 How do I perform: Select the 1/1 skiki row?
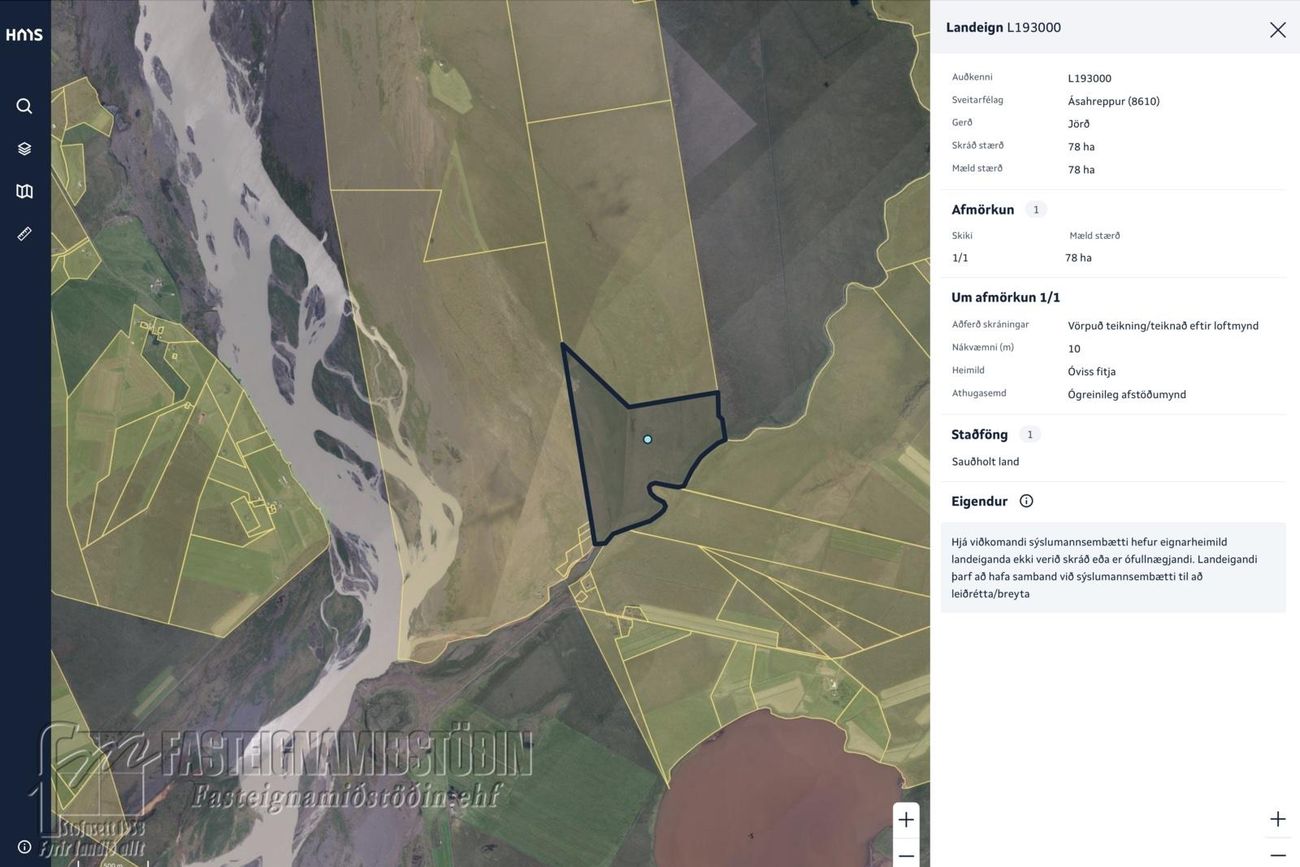click(x=1112, y=257)
